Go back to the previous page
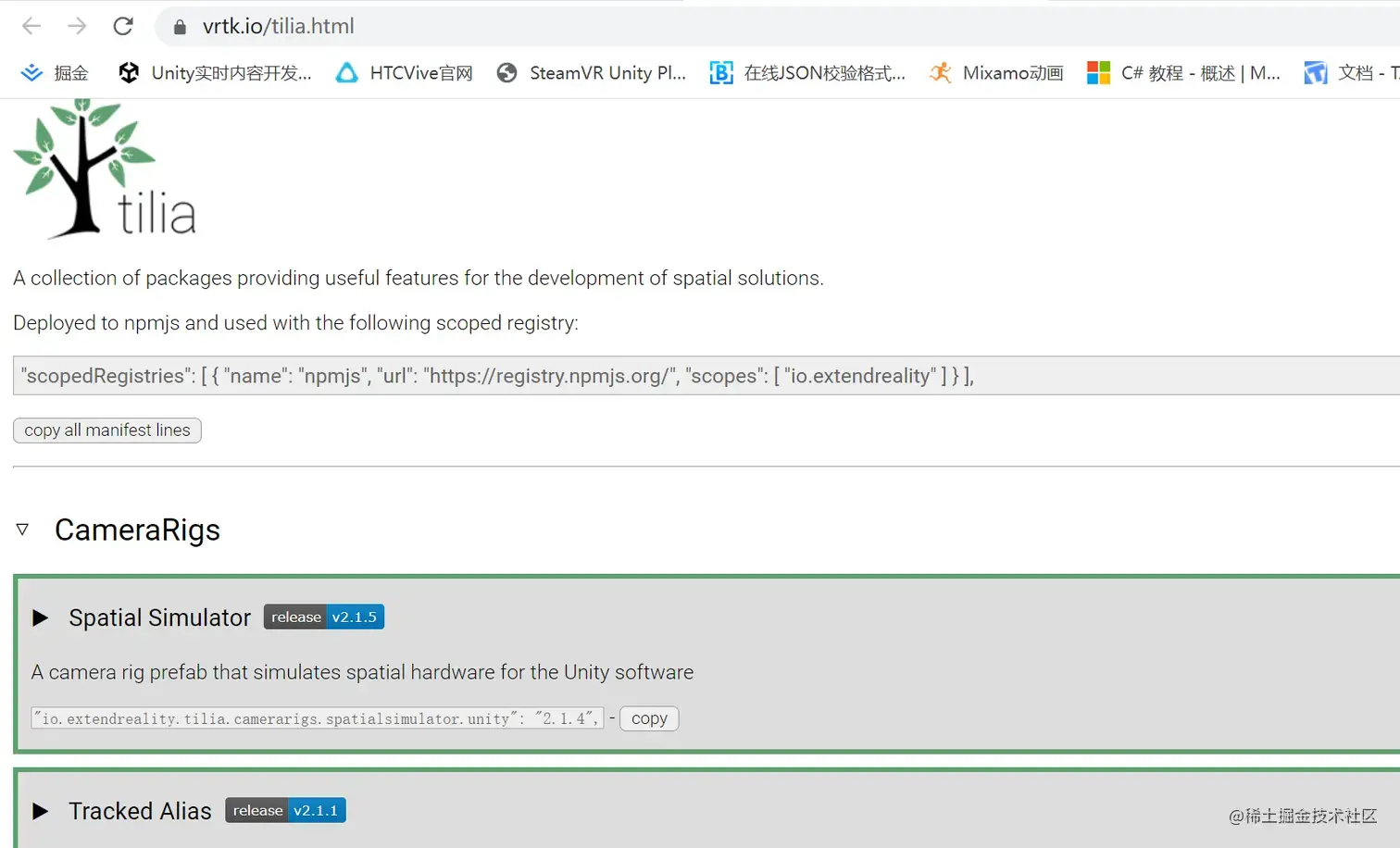This screenshot has width=1400, height=848. click(31, 26)
